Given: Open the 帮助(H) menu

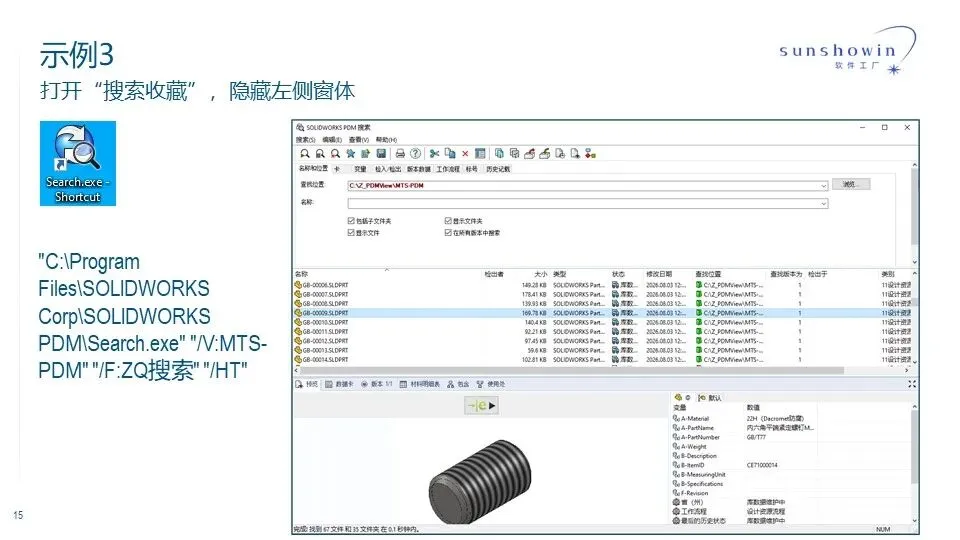Looking at the screenshot, I should pos(386,140).
